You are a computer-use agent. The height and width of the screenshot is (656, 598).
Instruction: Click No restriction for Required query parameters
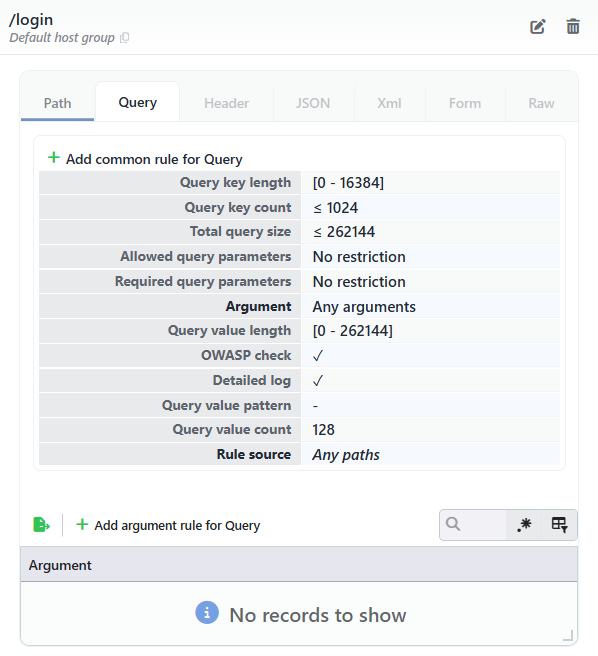pyautogui.click(x=359, y=282)
